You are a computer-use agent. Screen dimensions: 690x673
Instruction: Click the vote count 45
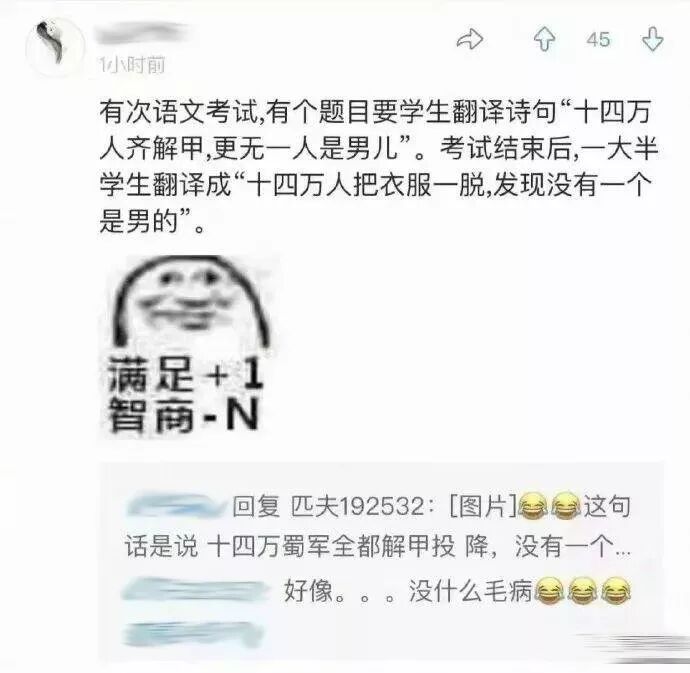tap(598, 40)
